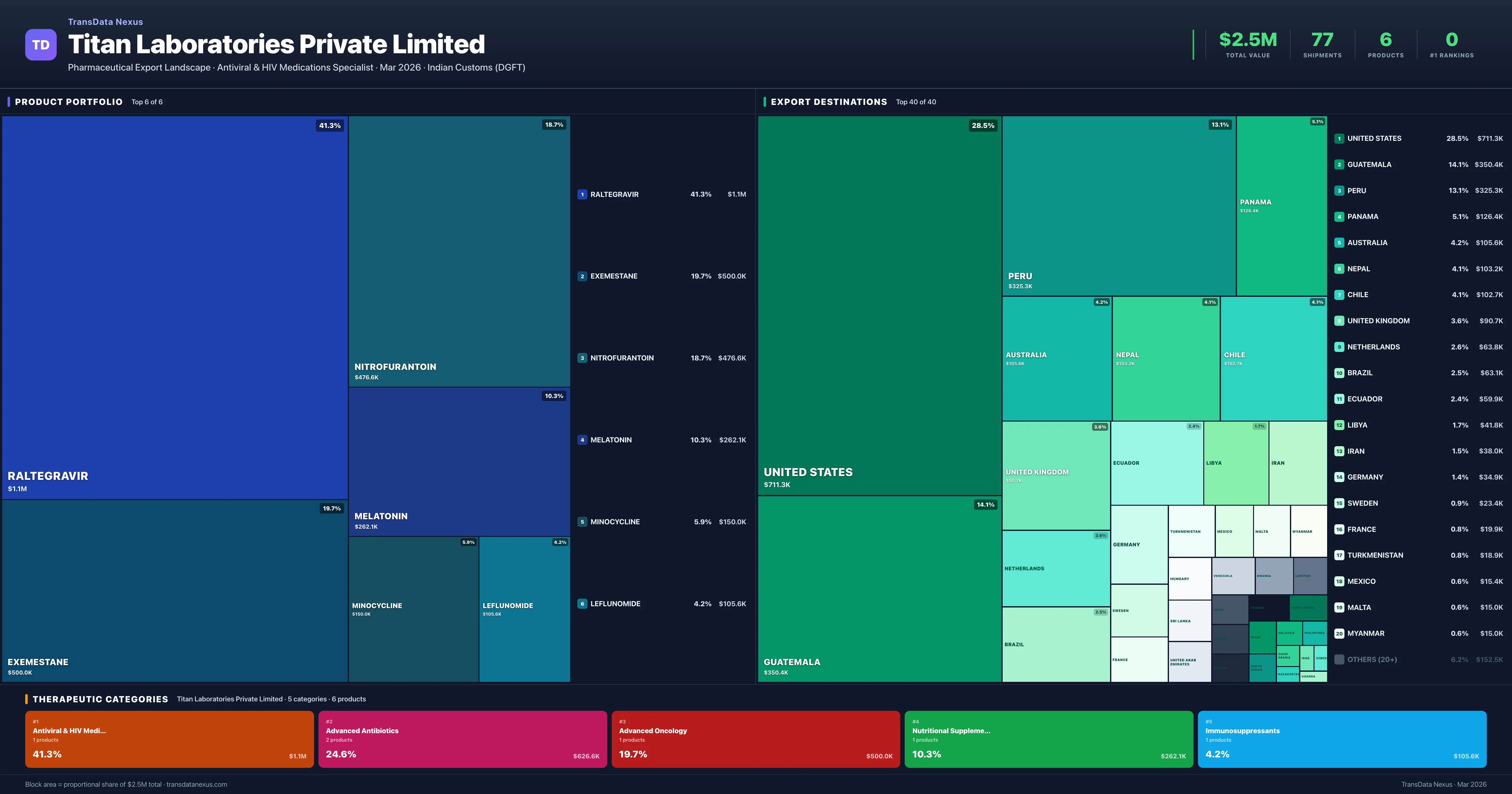Open the Immunosuppressants category card
Viewport: 1512px width, 794px height.
1341,739
